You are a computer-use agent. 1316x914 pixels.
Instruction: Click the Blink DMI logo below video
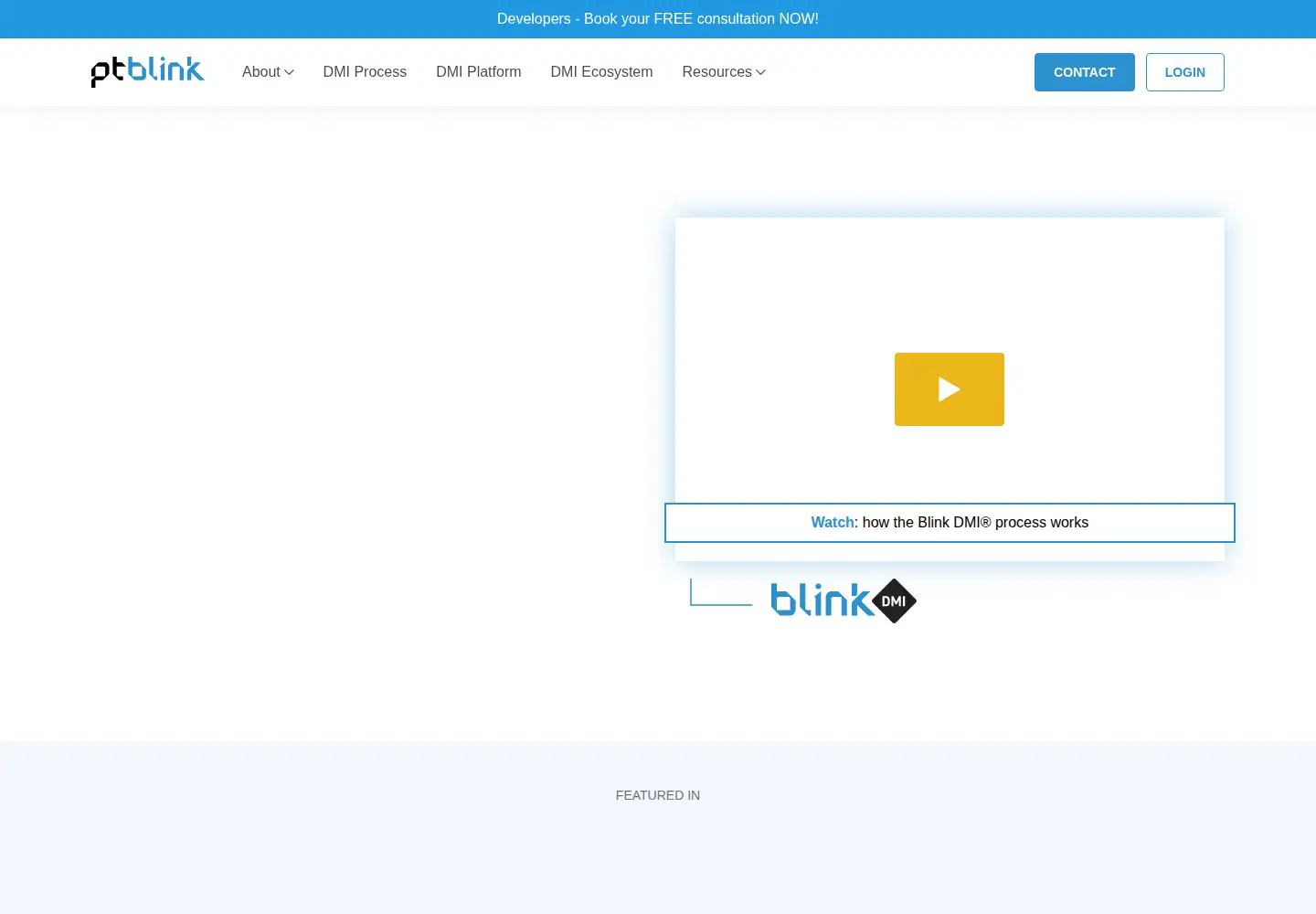tap(844, 600)
